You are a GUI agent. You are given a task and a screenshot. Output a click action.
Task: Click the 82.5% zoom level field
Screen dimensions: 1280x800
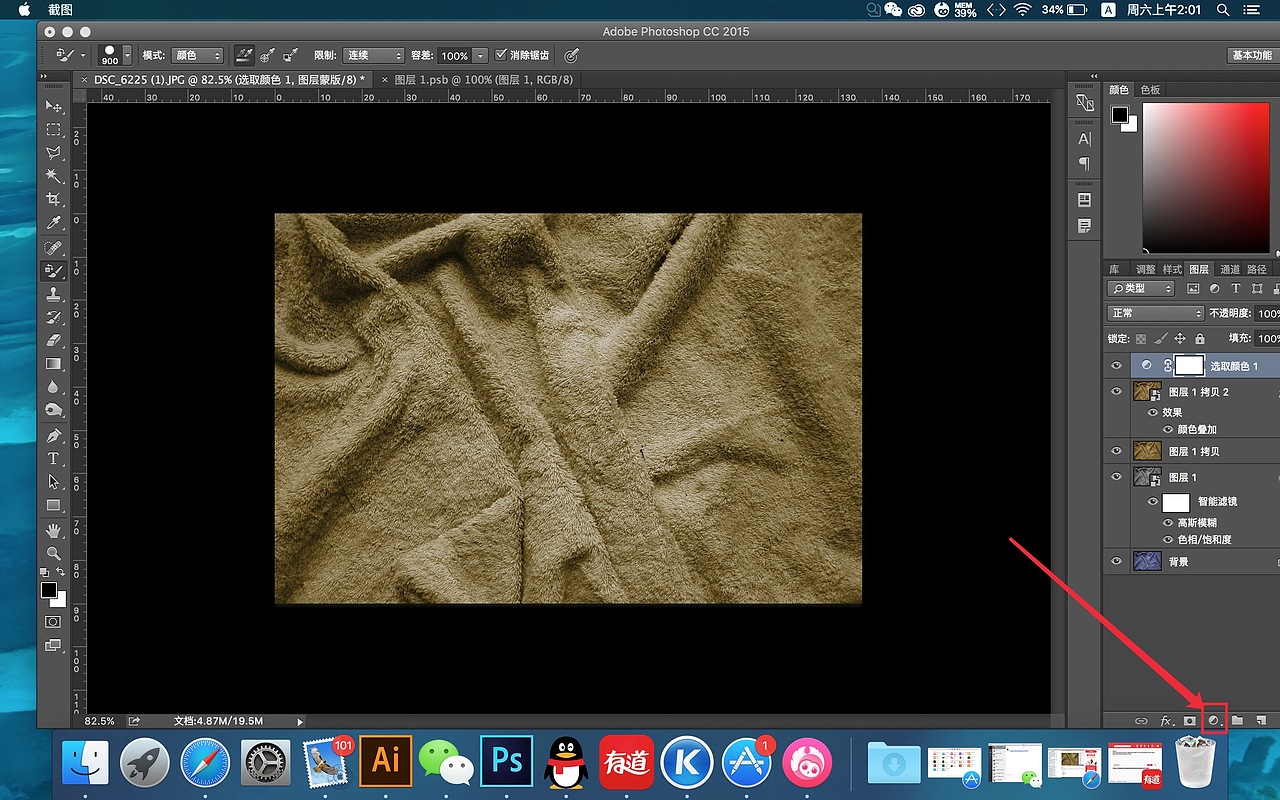100,720
